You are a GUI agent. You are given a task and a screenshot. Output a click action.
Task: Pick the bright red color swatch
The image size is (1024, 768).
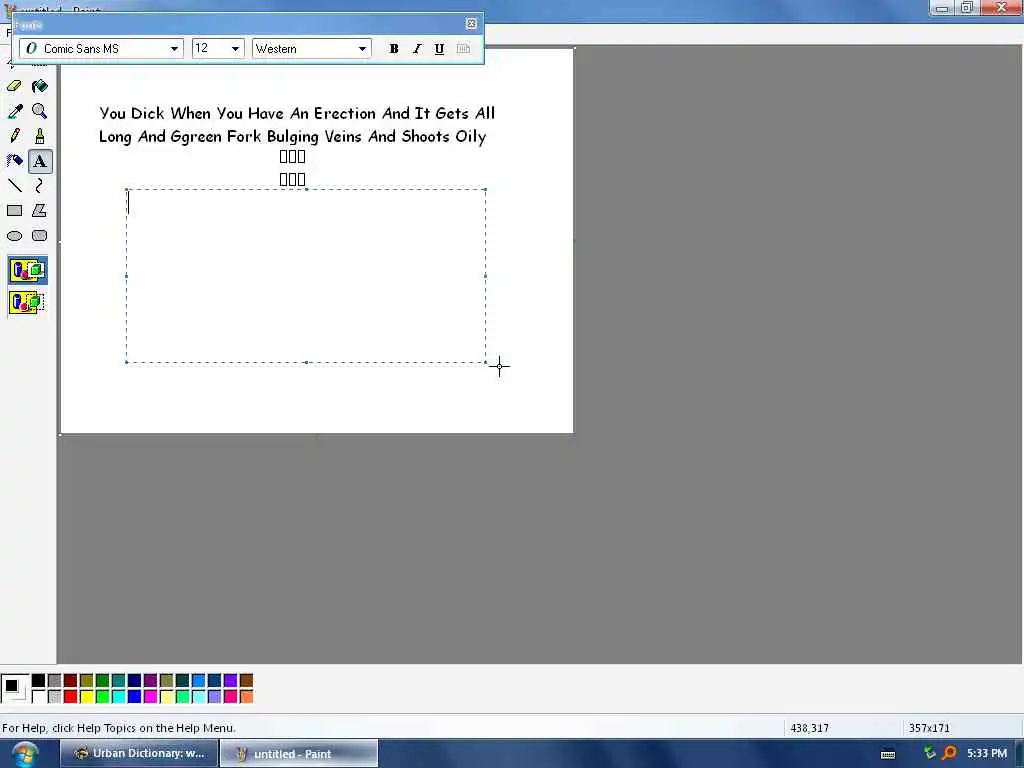(71, 697)
